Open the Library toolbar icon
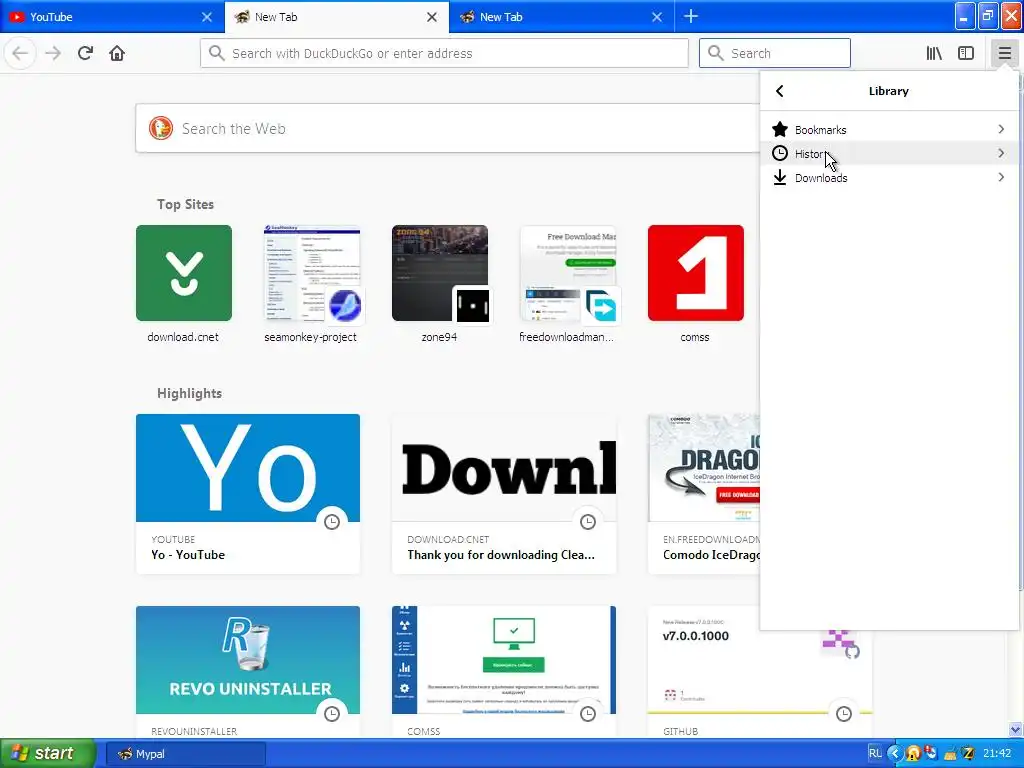Image resolution: width=1024 pixels, height=768 pixels. 934,53
